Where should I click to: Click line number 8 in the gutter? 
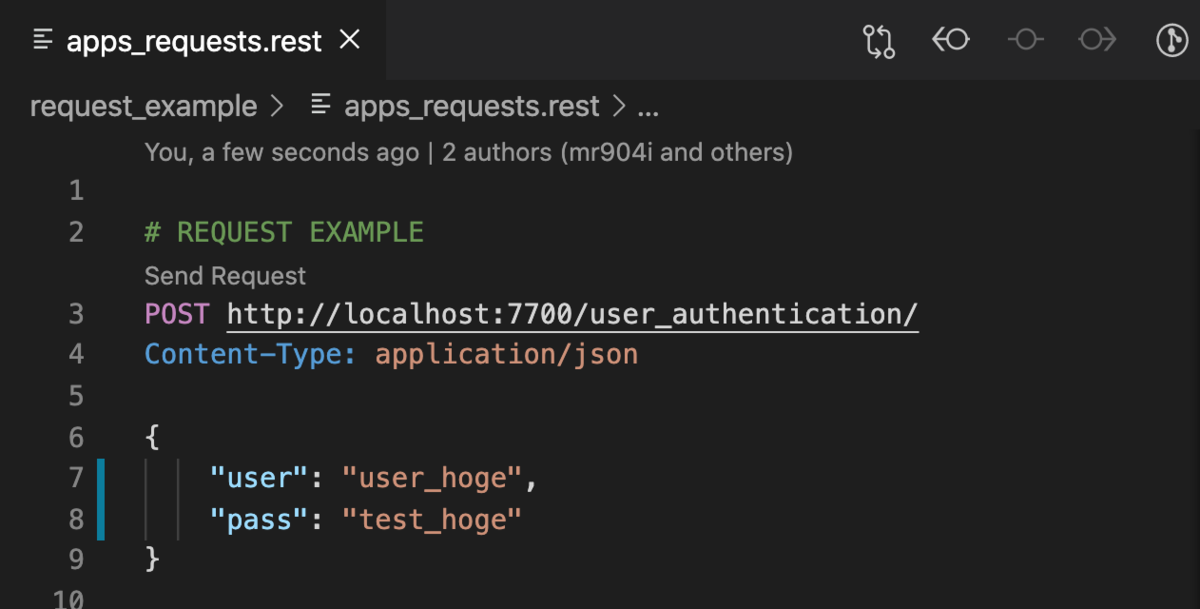click(x=77, y=519)
